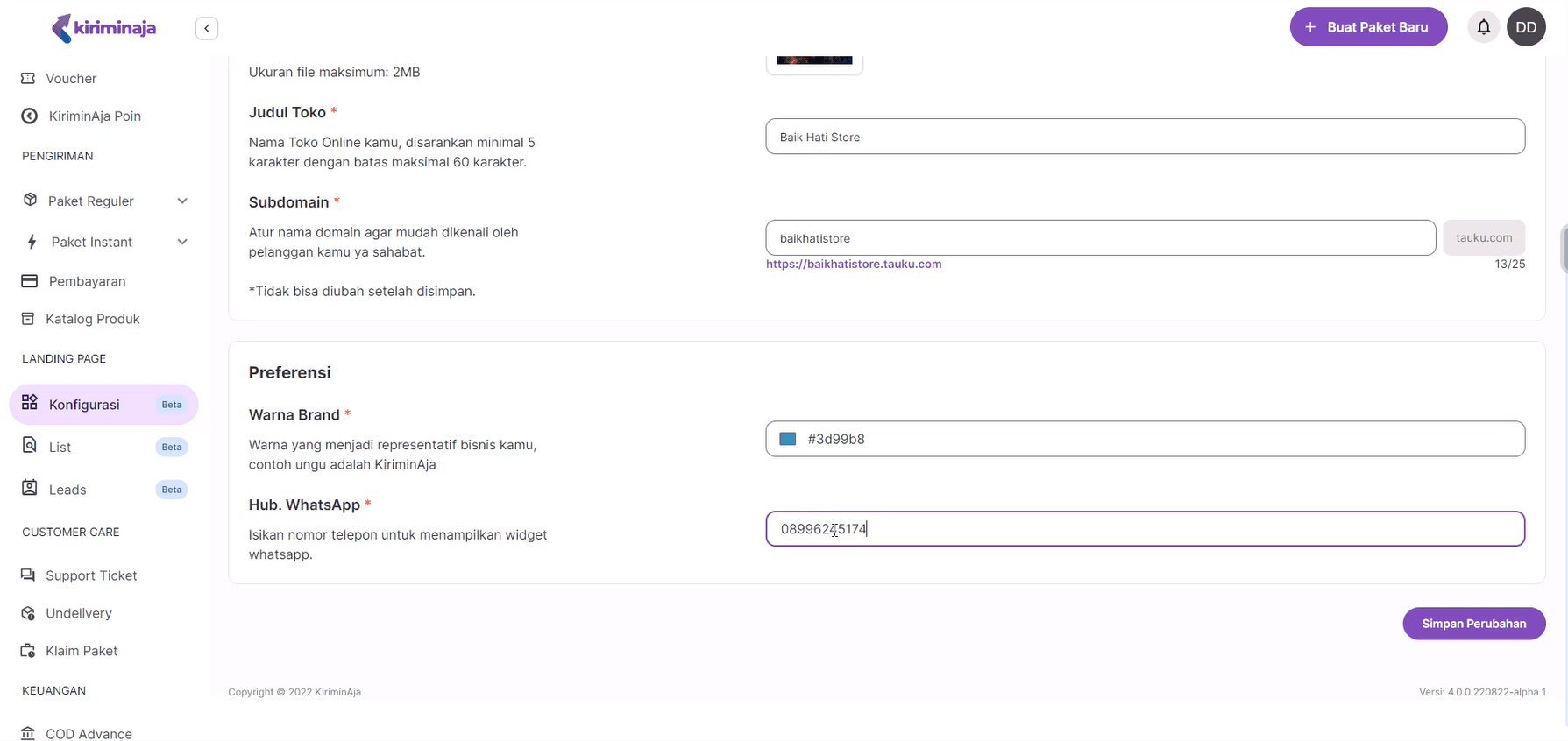Open the Klaim Paket menu item
Screen dimensions: 1568x741
tap(82, 651)
